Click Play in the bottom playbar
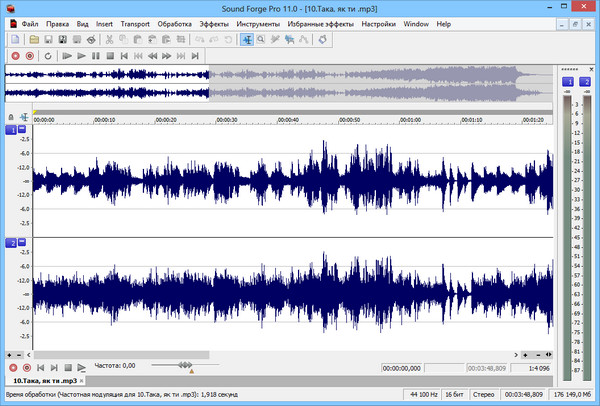The width and height of the screenshot is (600, 406). (82, 367)
